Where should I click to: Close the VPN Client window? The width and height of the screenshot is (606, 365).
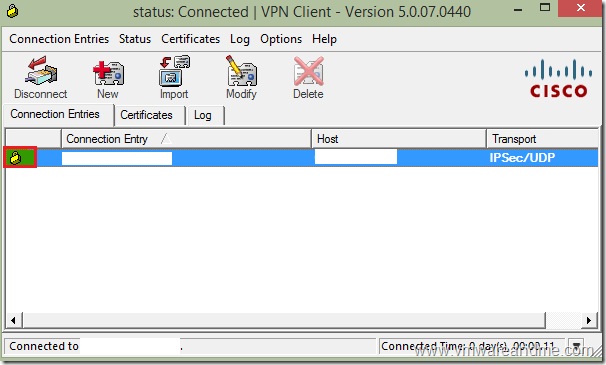(580, 8)
